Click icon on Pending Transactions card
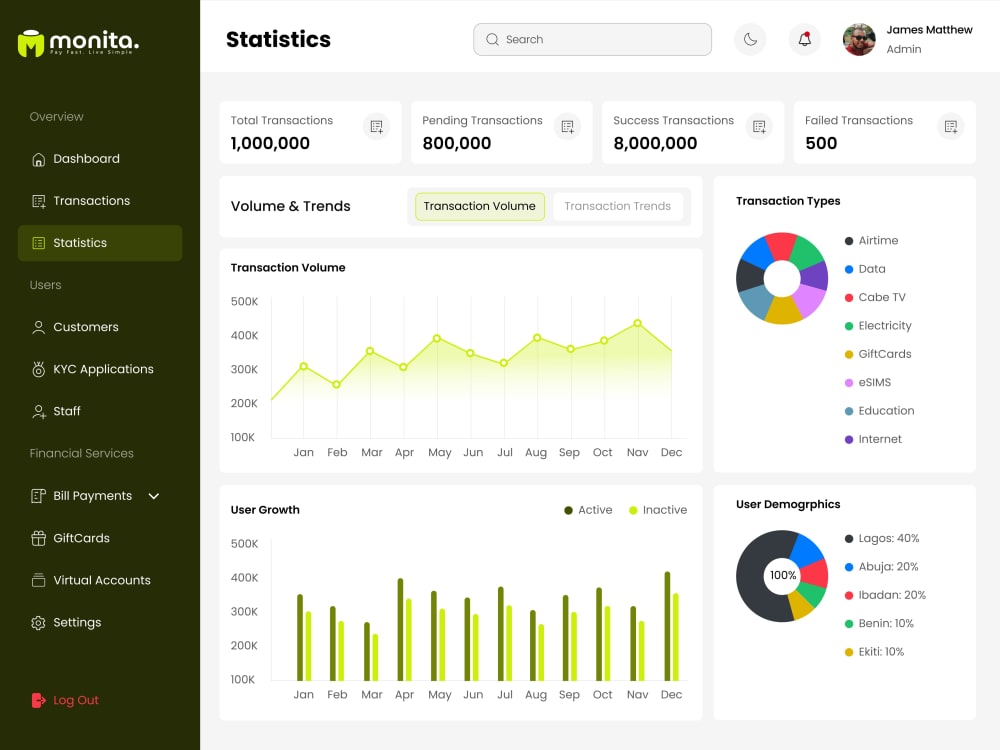The height and width of the screenshot is (750, 1000). pos(568,126)
